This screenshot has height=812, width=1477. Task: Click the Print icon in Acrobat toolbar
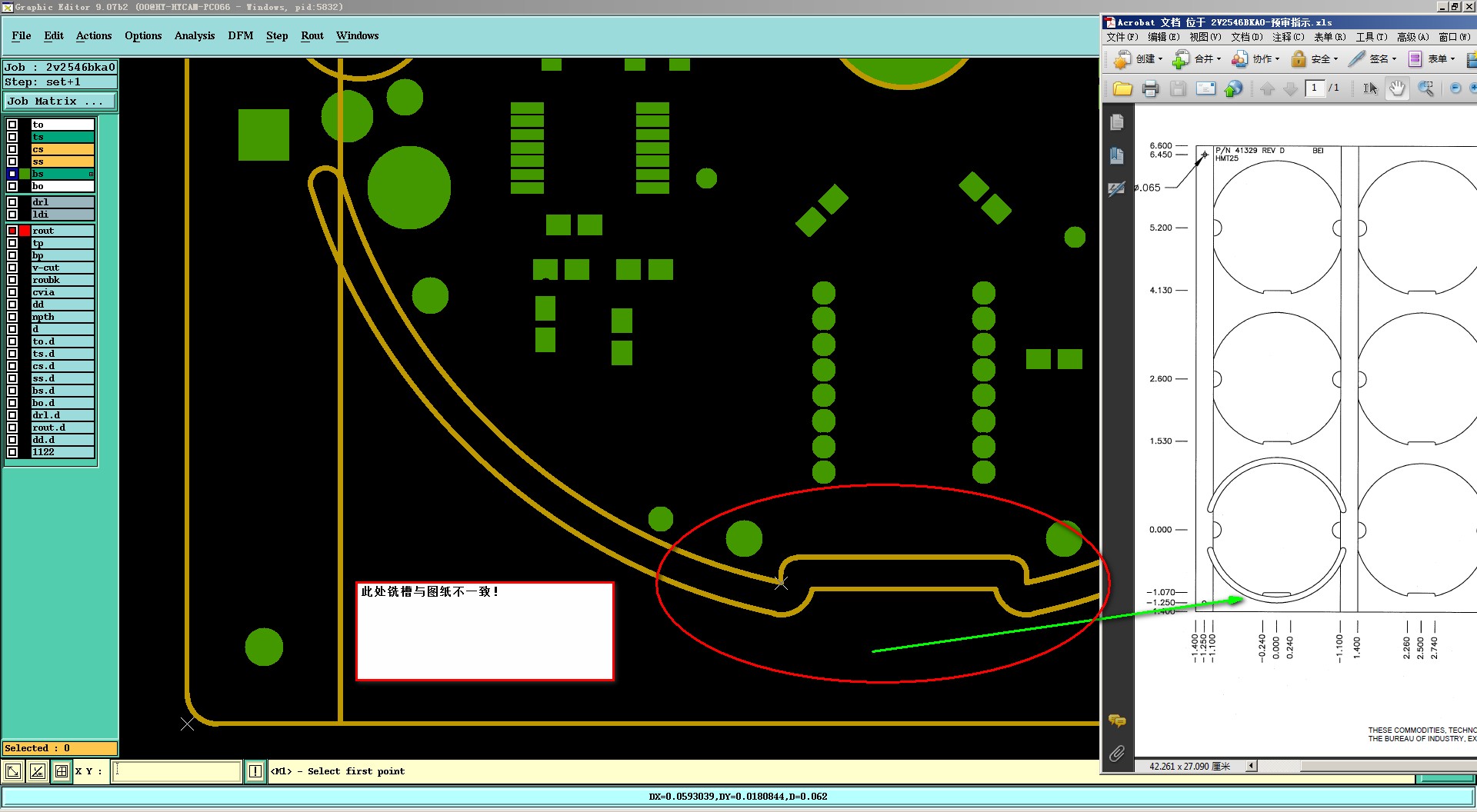tap(1150, 88)
